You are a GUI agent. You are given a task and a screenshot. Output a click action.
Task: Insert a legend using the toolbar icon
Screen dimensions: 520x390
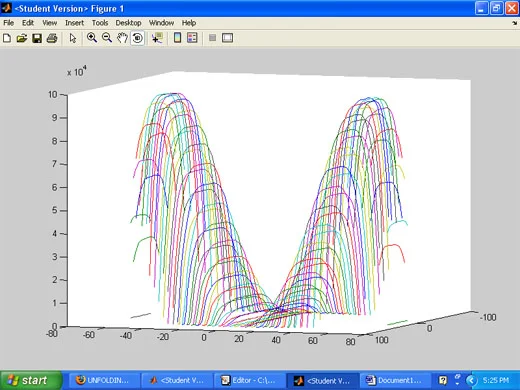click(192, 38)
